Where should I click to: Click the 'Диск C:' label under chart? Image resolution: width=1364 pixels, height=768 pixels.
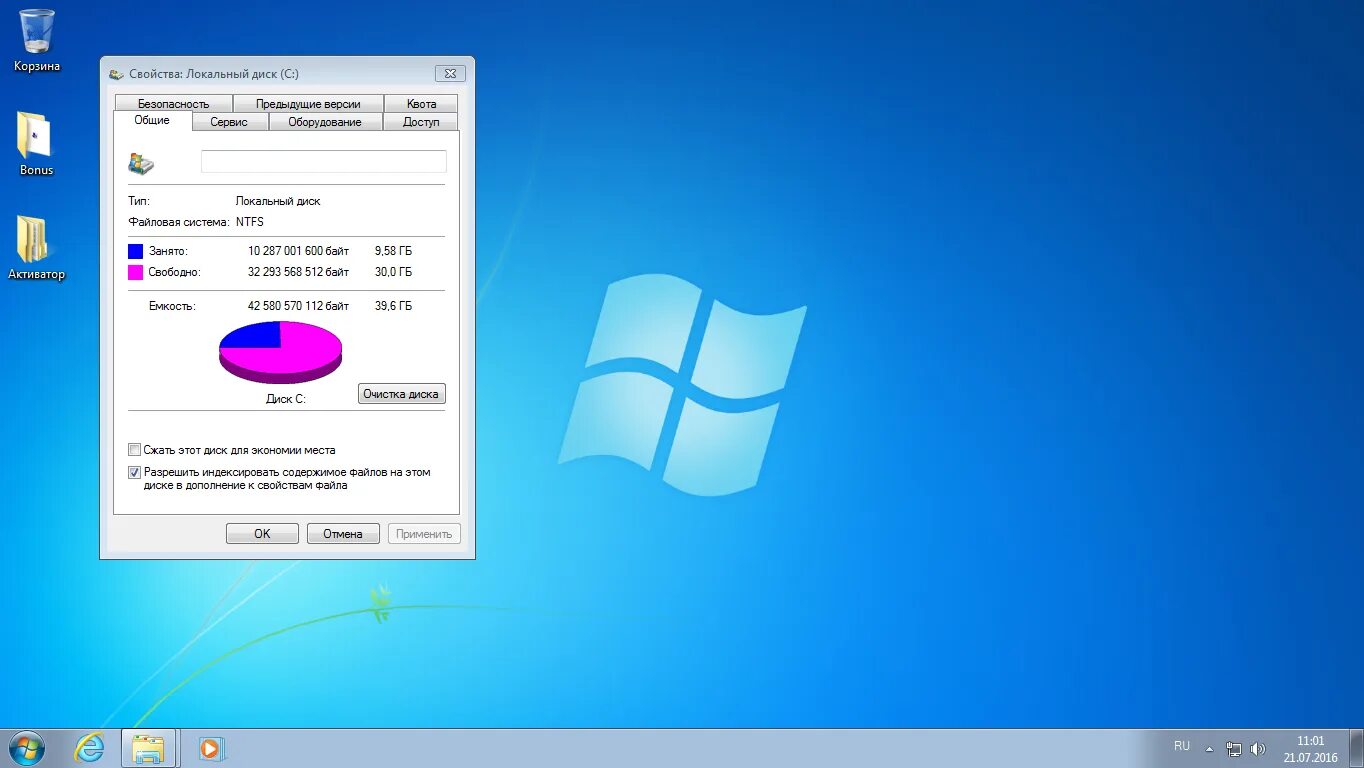(x=285, y=398)
